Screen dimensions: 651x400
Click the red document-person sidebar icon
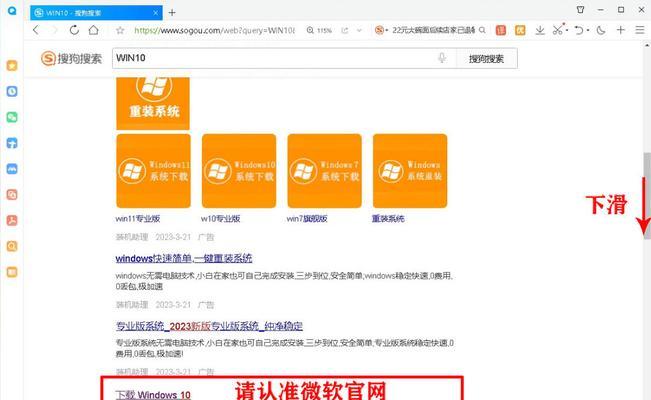tap(12, 221)
